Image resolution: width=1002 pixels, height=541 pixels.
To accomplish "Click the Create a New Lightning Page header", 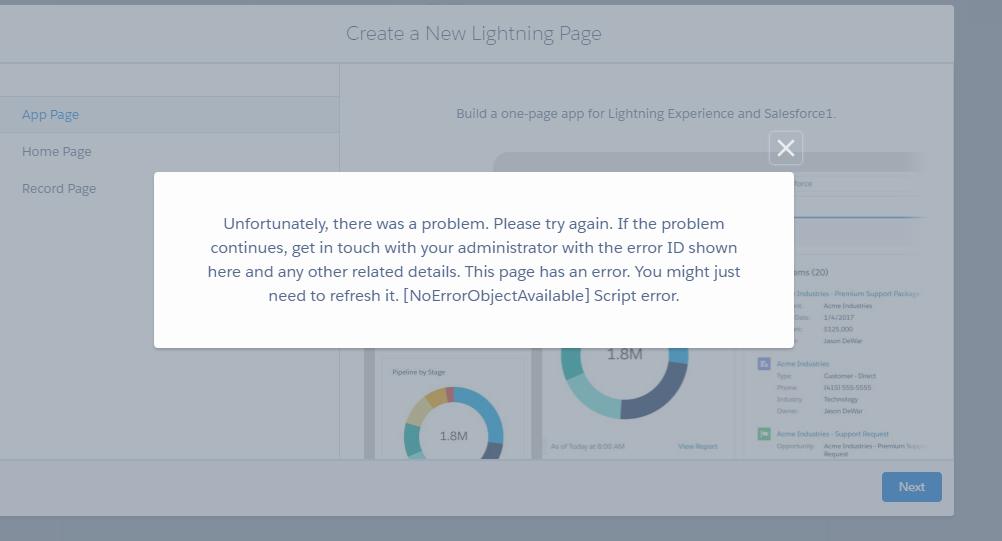I will point(474,34).
